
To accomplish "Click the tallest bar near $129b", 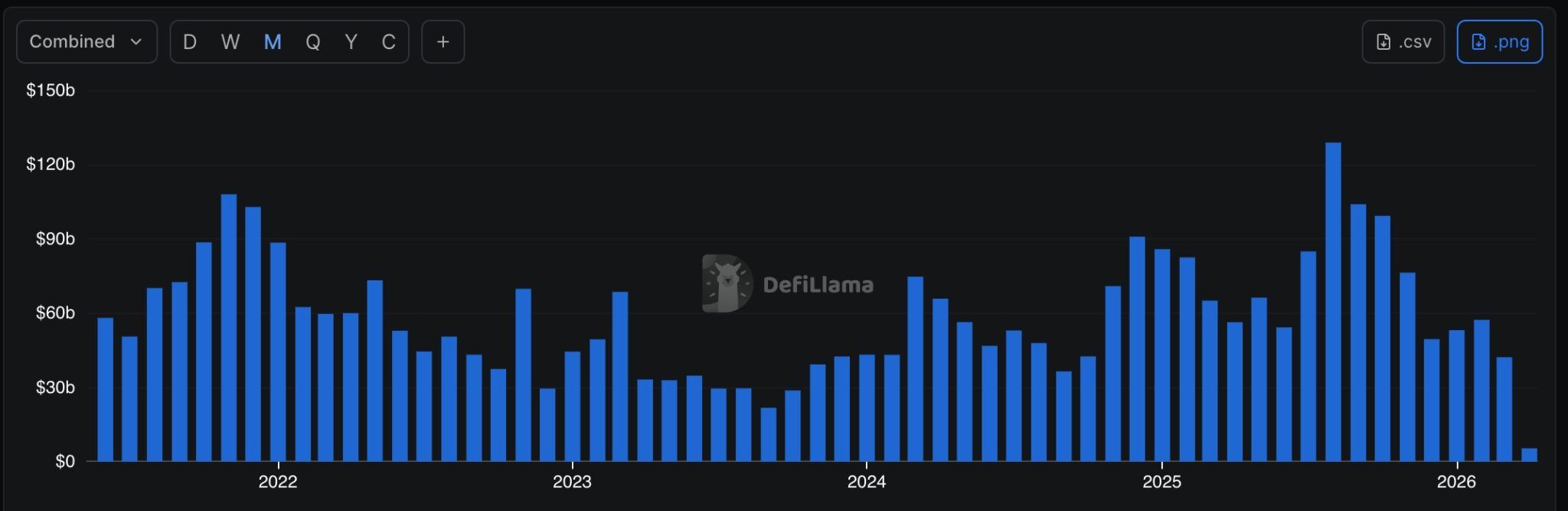I will (x=1333, y=302).
